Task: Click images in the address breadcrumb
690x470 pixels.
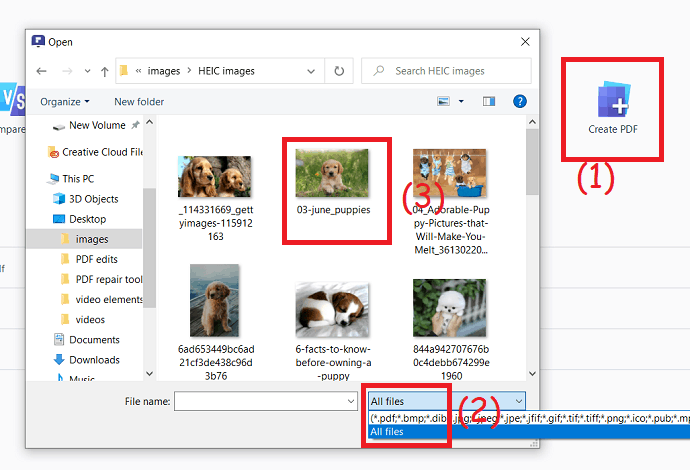Action: pyautogui.click(x=164, y=71)
